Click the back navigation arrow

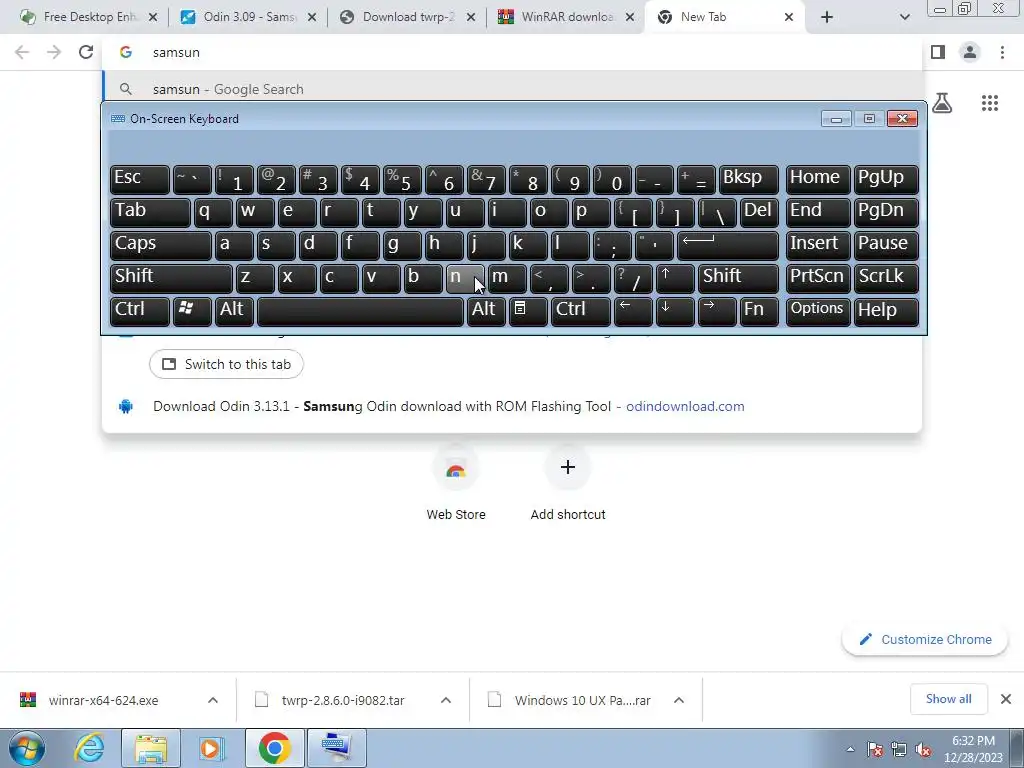pyautogui.click(x=22, y=52)
